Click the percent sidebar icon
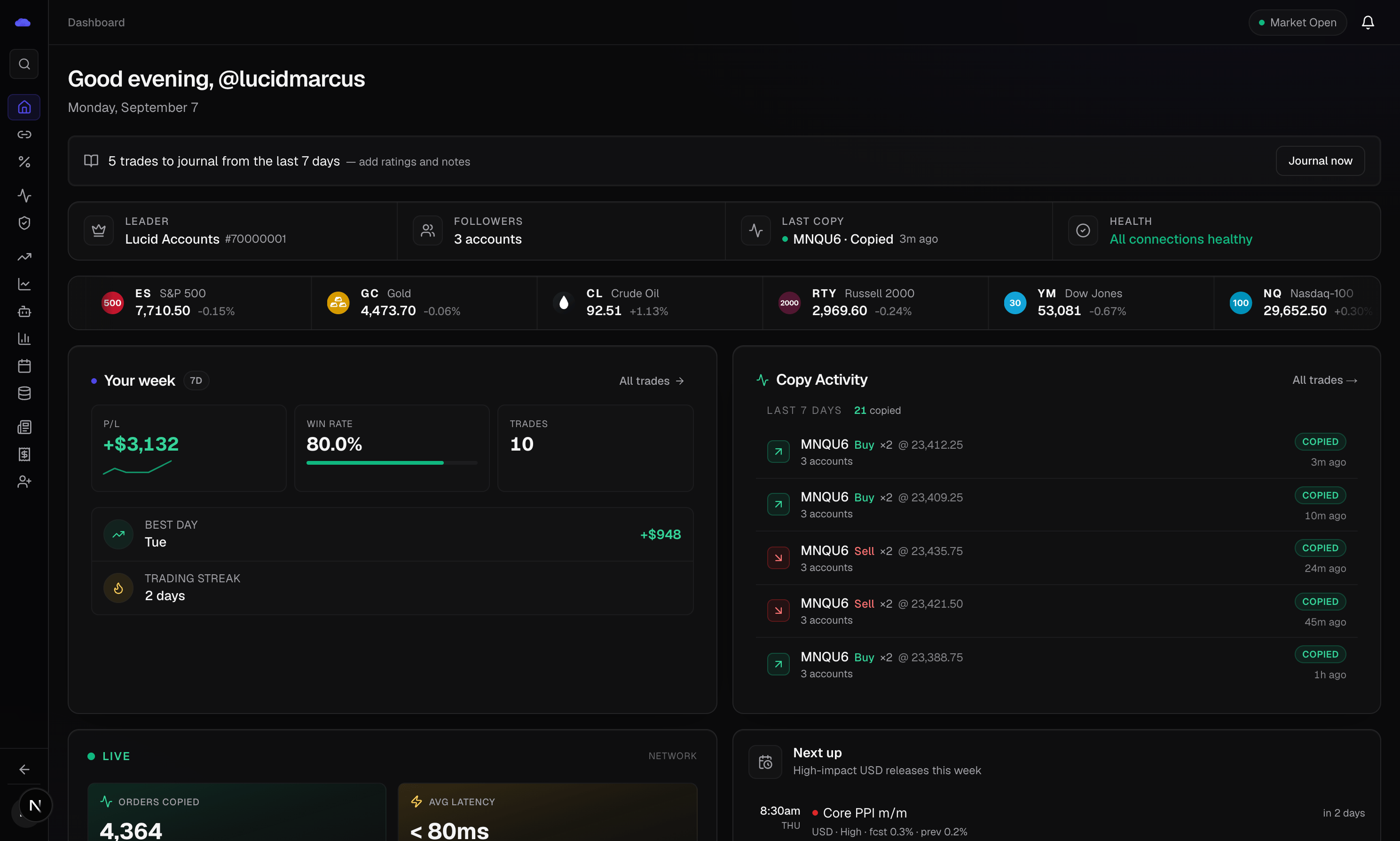The image size is (1400, 841). pos(24,162)
